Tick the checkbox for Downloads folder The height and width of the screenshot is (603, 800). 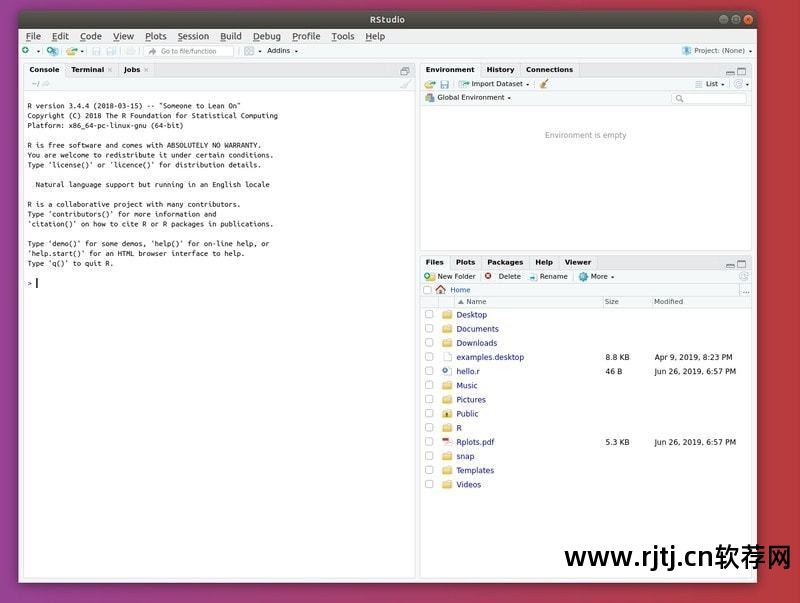pyautogui.click(x=429, y=343)
